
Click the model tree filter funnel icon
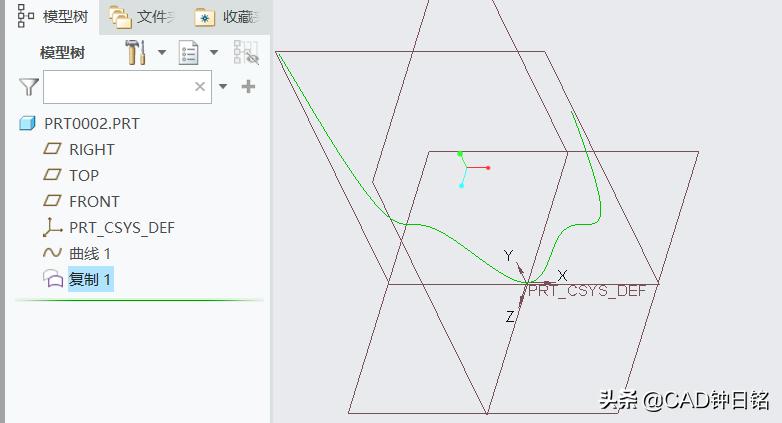28,87
